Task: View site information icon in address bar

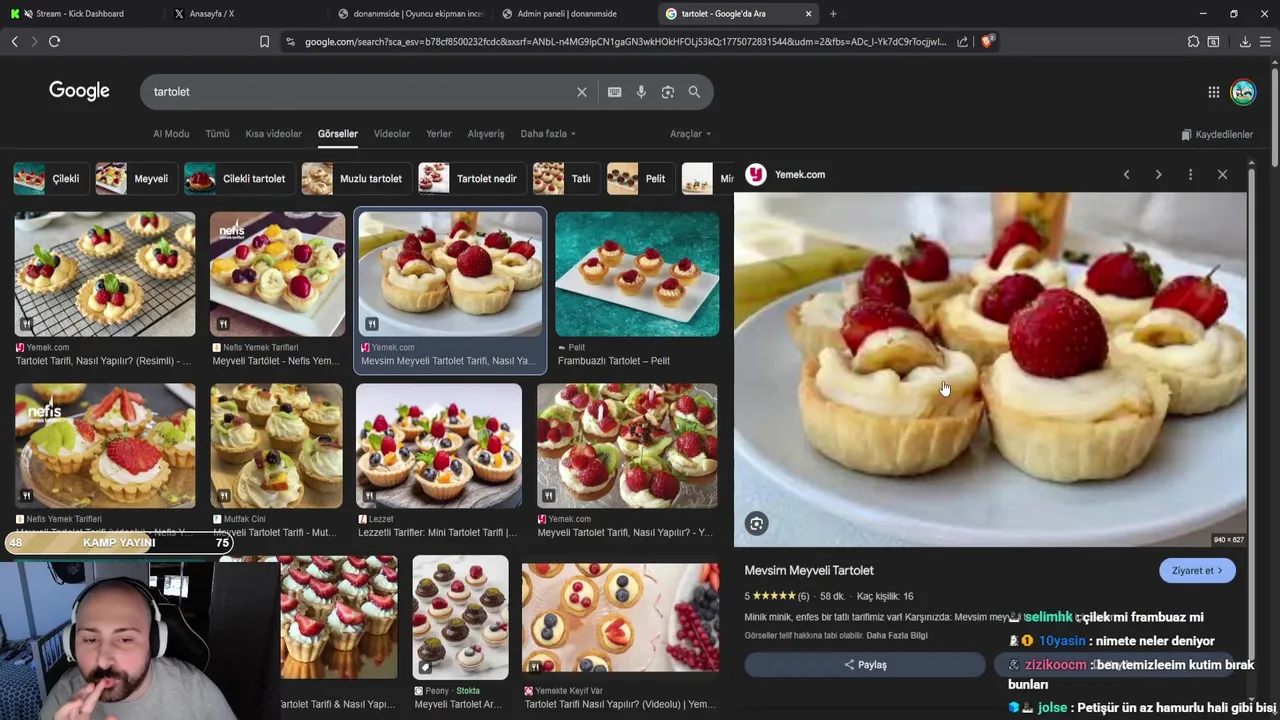Action: tap(290, 41)
